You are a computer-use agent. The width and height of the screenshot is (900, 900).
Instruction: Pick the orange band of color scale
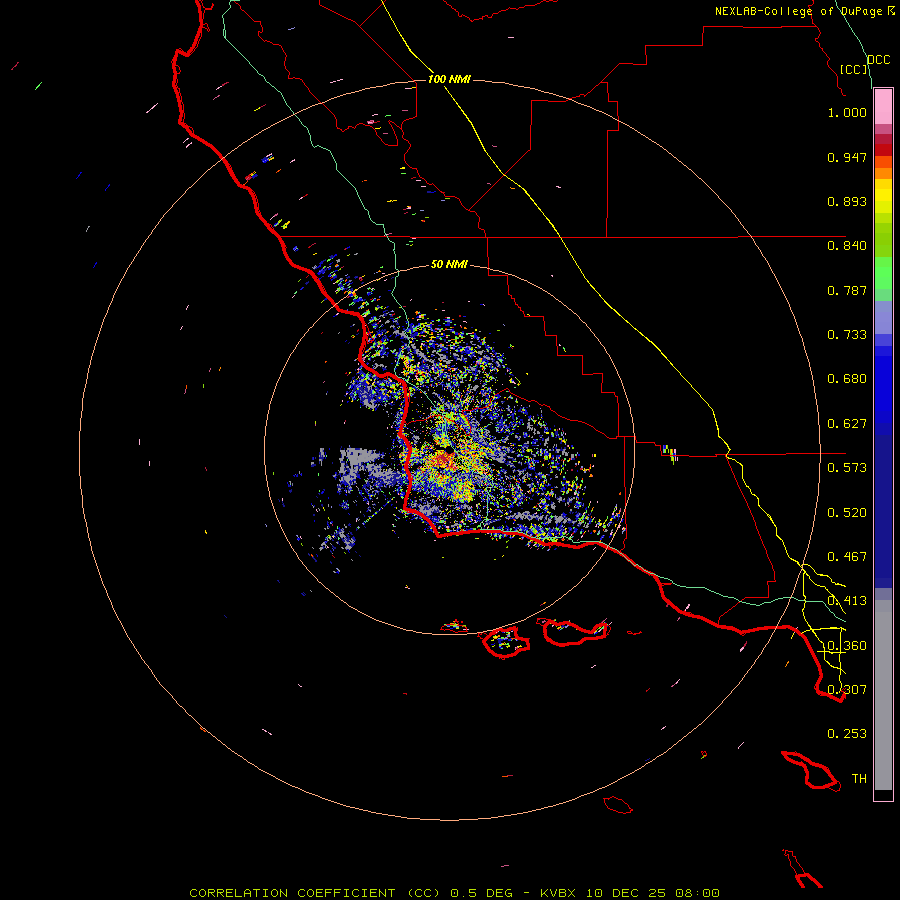[x=883, y=173]
